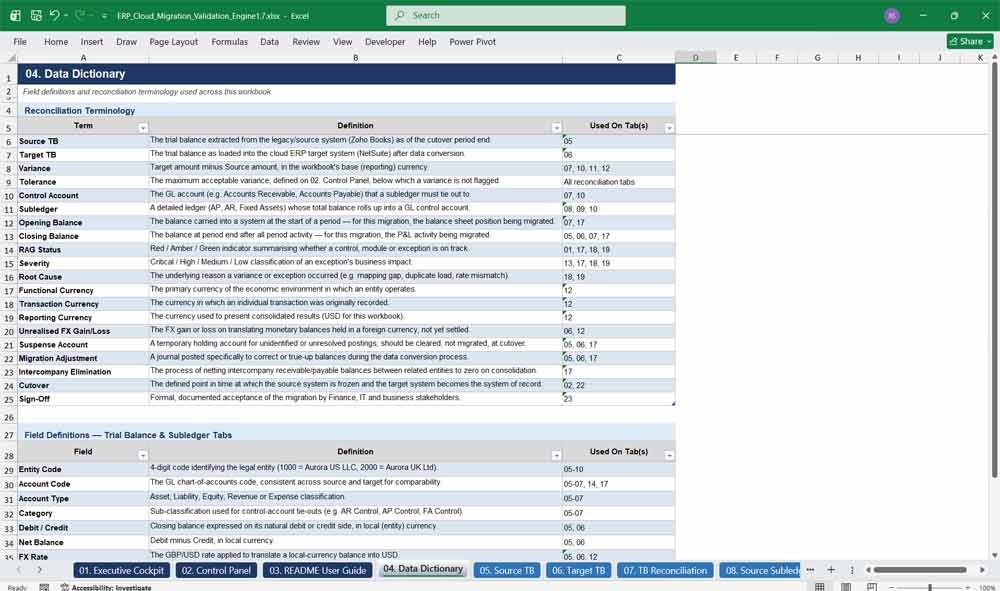Add a new sheet with plus icon

coord(830,570)
